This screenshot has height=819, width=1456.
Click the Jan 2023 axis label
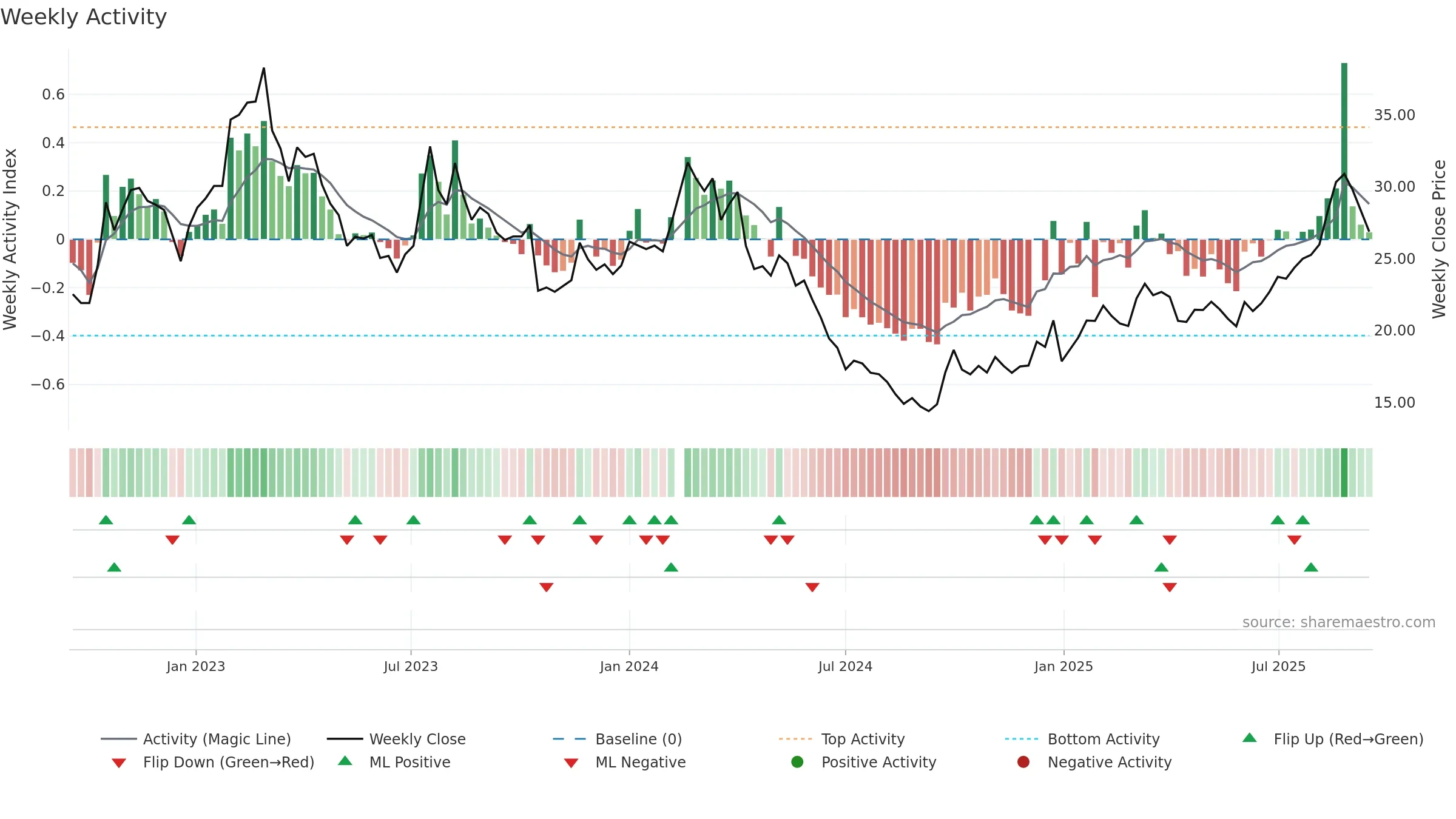coord(196,666)
